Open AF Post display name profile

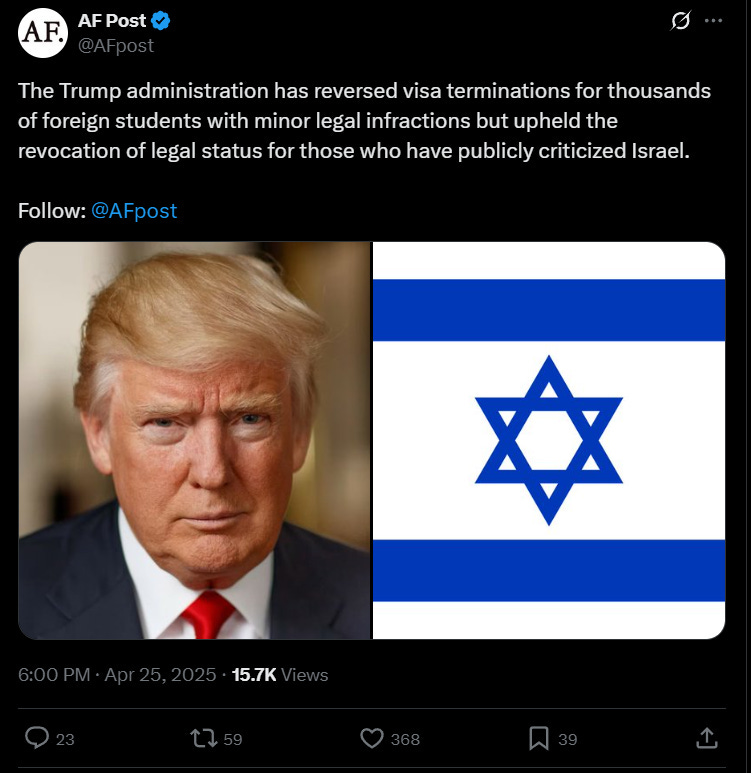(112, 21)
